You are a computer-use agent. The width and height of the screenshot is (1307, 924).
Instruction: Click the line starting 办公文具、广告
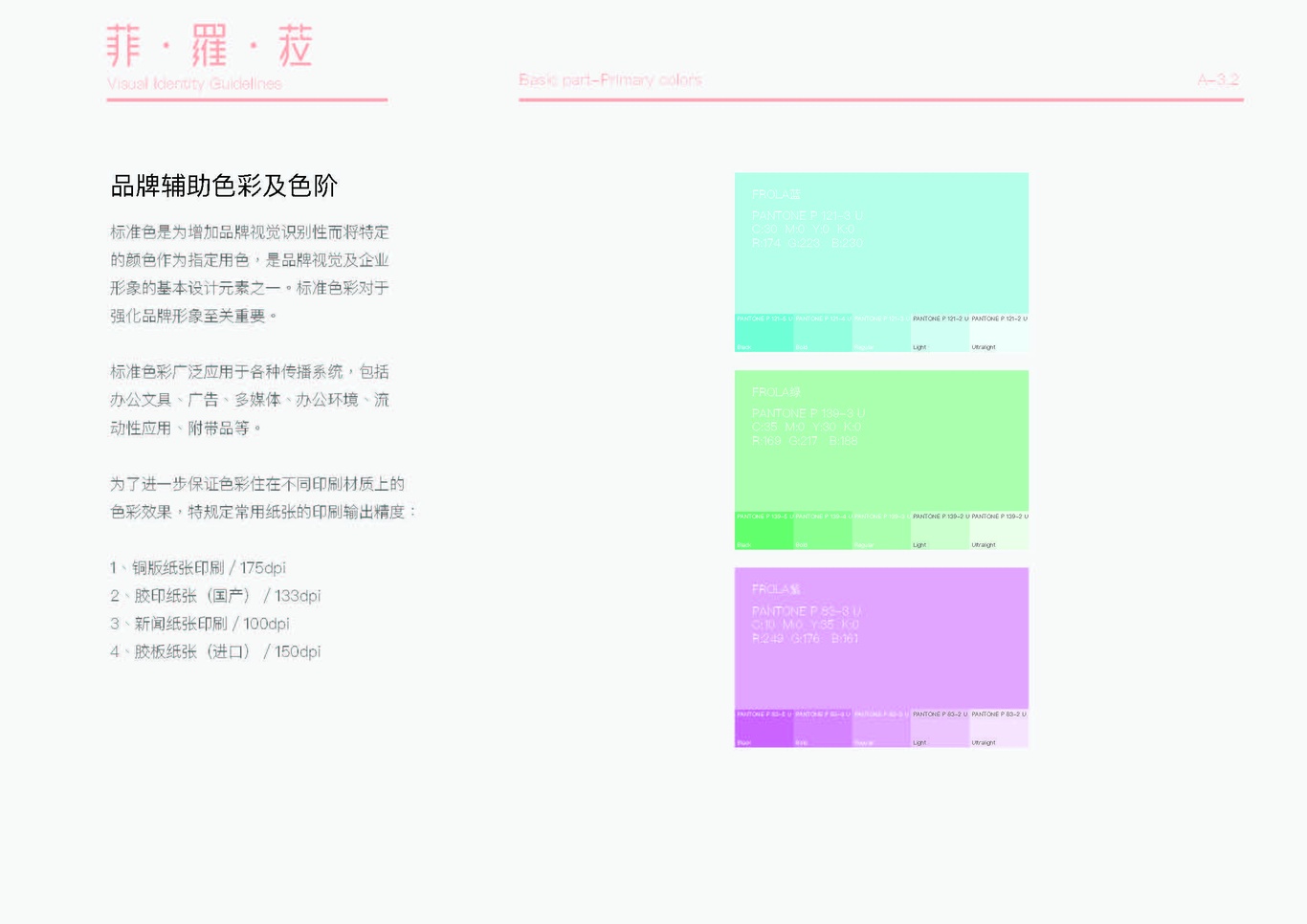coord(250,399)
